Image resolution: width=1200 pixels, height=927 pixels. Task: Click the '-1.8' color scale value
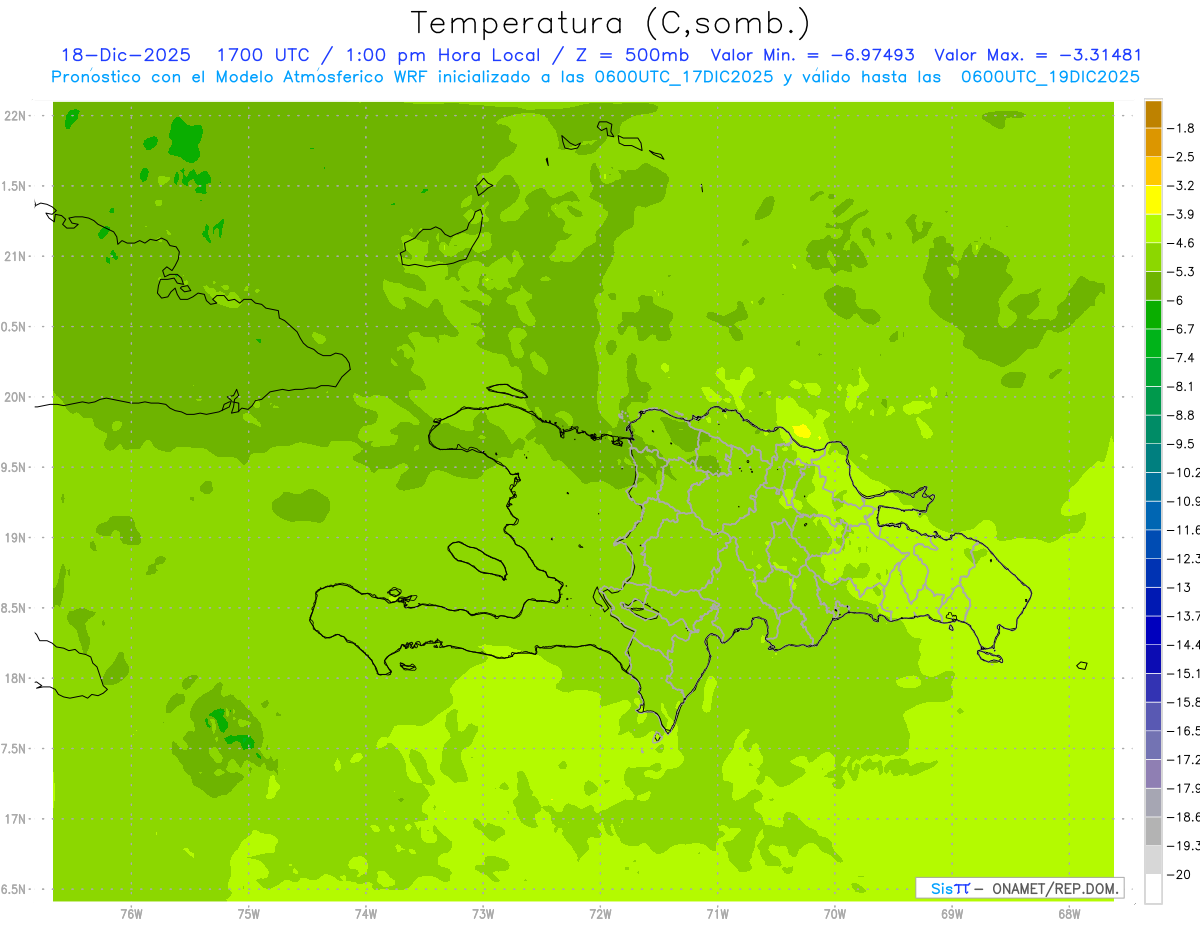coord(1182,128)
